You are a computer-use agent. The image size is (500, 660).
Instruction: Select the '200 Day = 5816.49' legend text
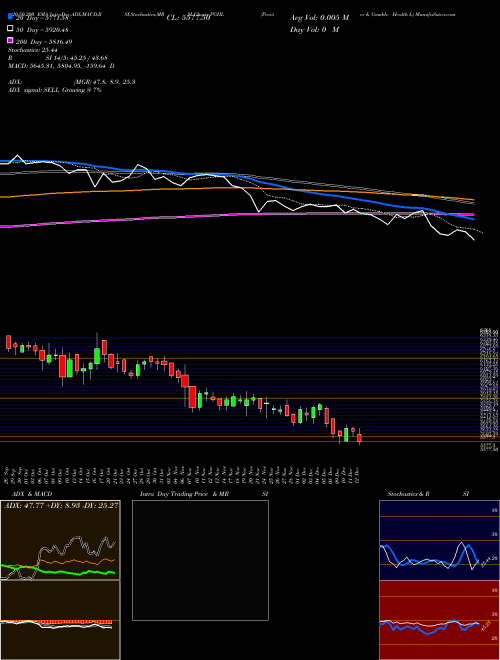click(x=44, y=42)
